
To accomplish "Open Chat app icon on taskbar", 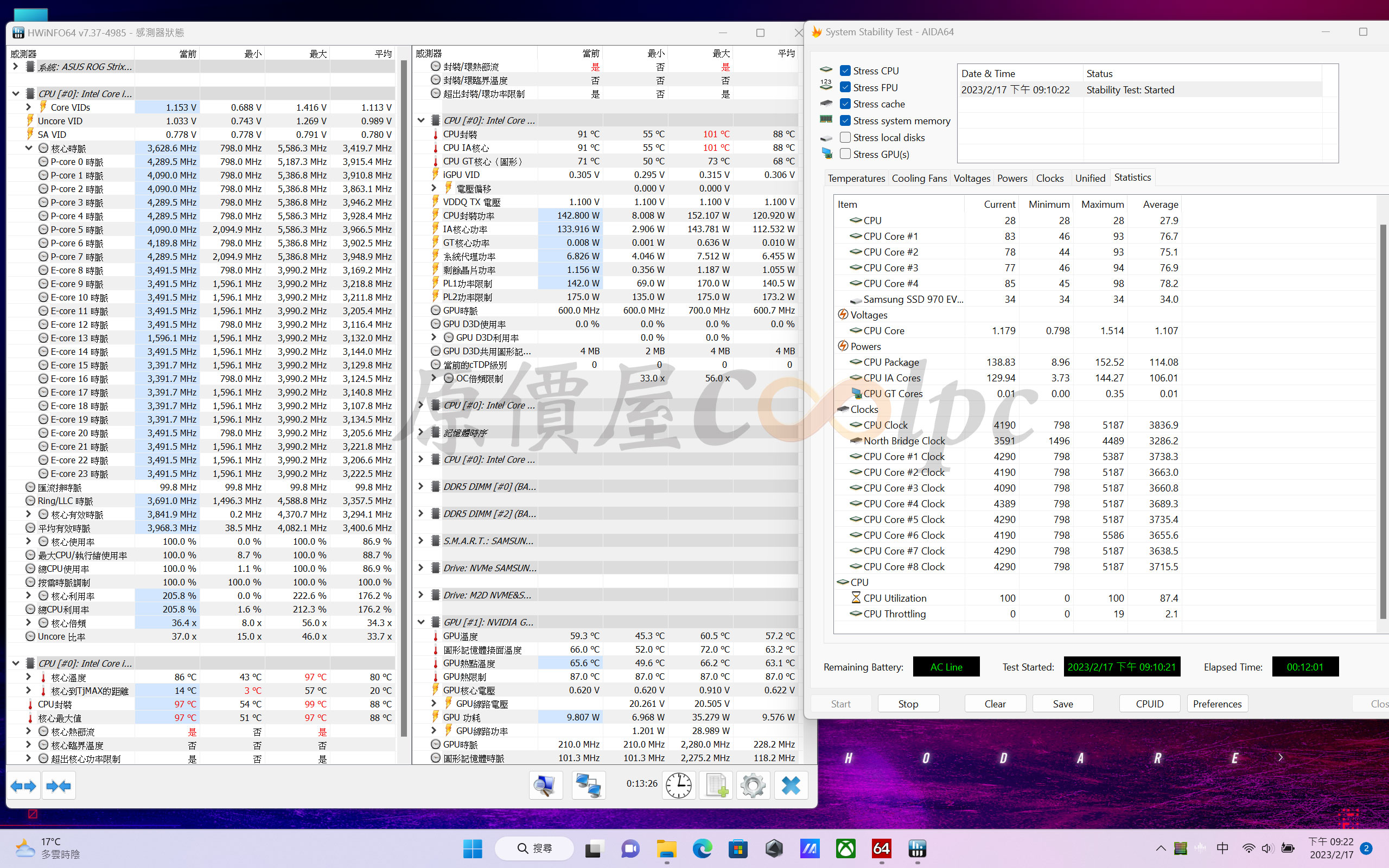I will pyautogui.click(x=630, y=848).
